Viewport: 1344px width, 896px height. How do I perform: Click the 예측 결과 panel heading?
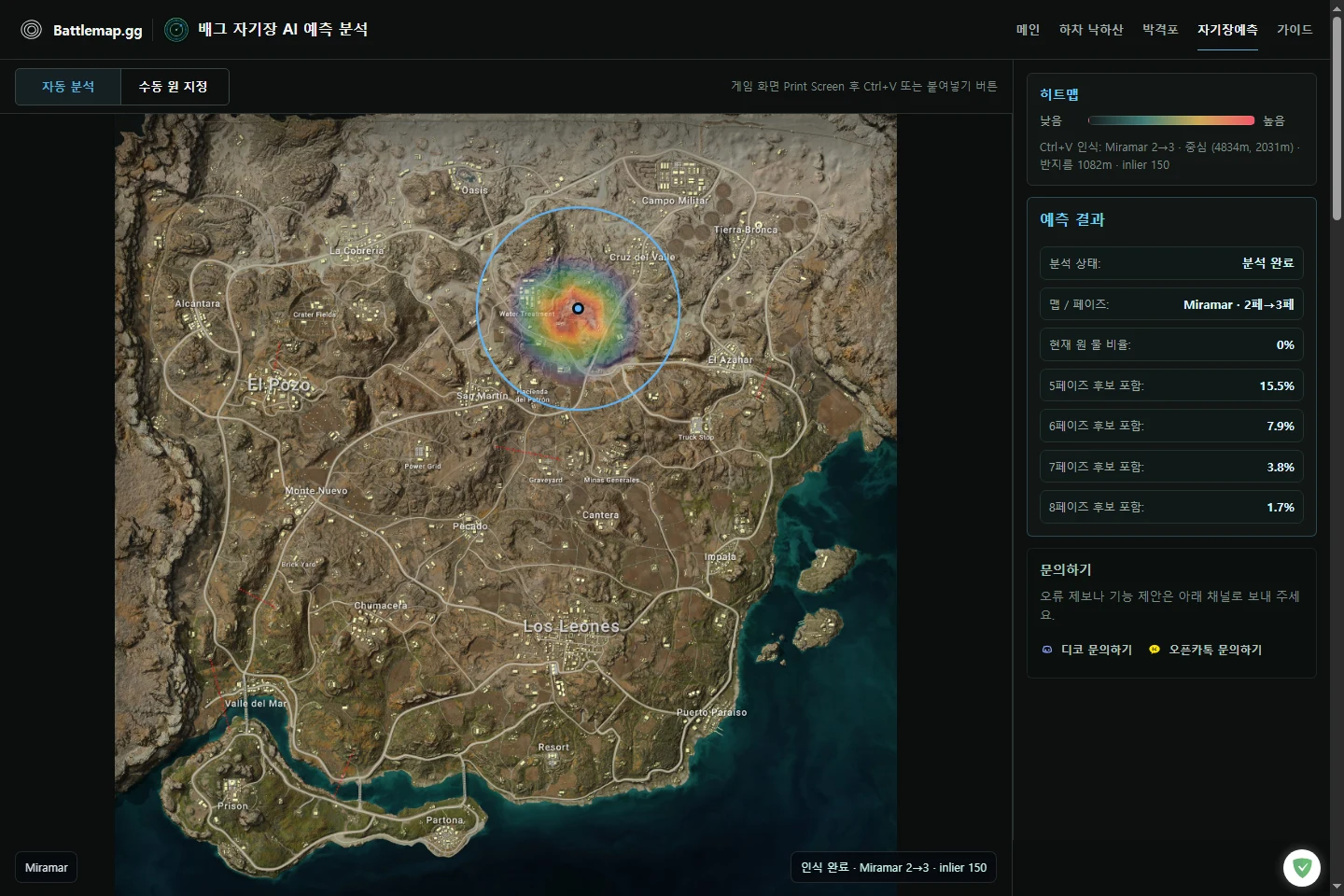[x=1072, y=219]
